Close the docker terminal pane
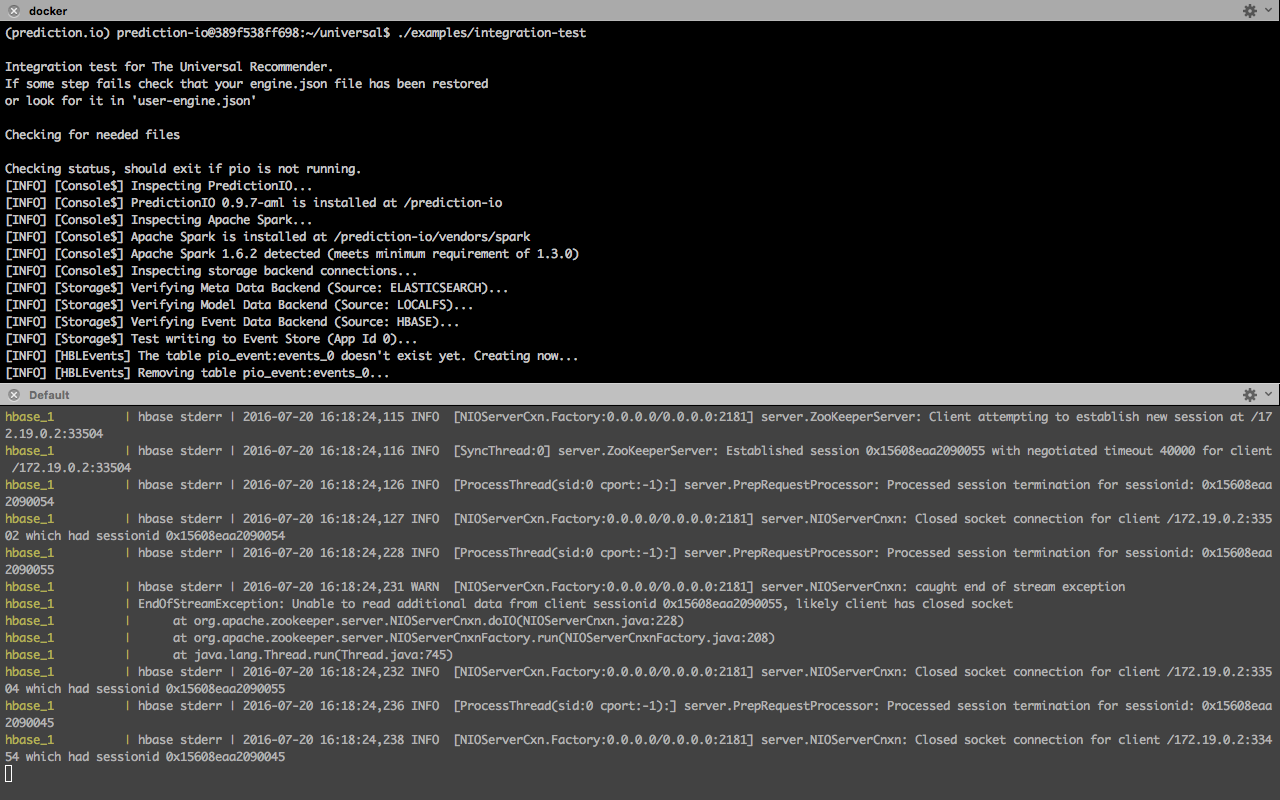The image size is (1280, 800). tap(13, 10)
